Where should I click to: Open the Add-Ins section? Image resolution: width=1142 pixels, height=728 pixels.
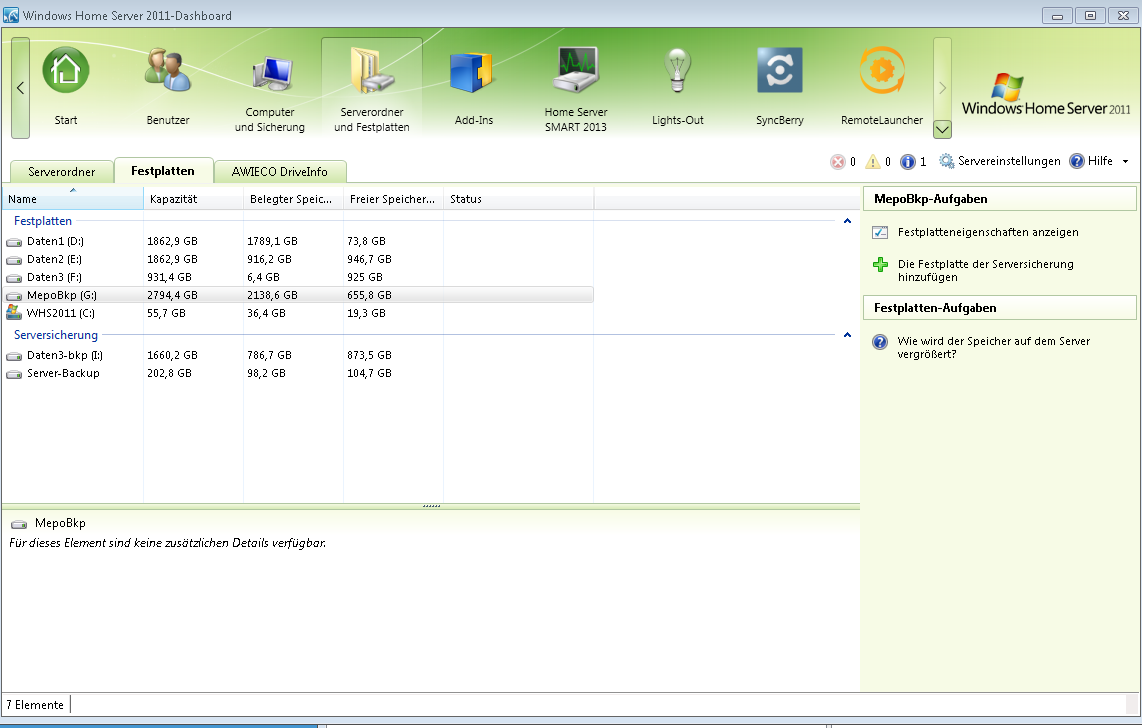click(x=473, y=71)
